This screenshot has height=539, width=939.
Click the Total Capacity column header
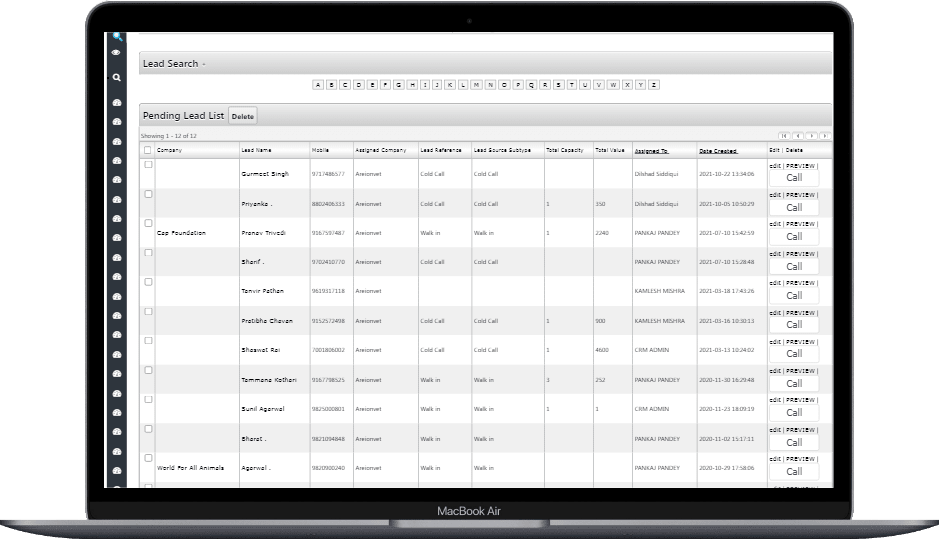[565, 150]
